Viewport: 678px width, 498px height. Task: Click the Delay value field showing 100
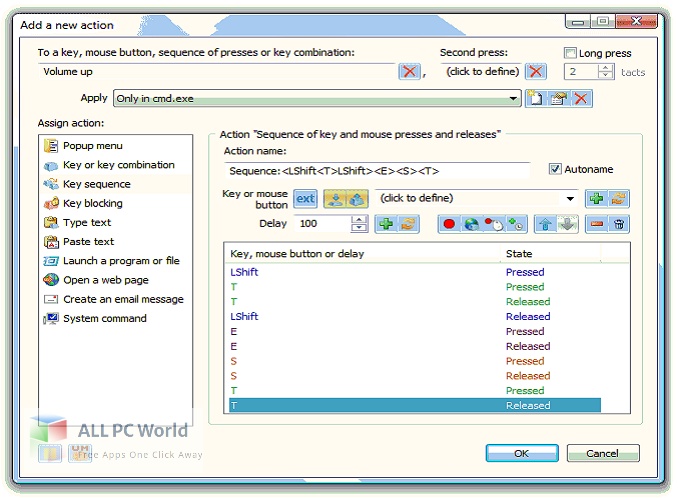(323, 223)
